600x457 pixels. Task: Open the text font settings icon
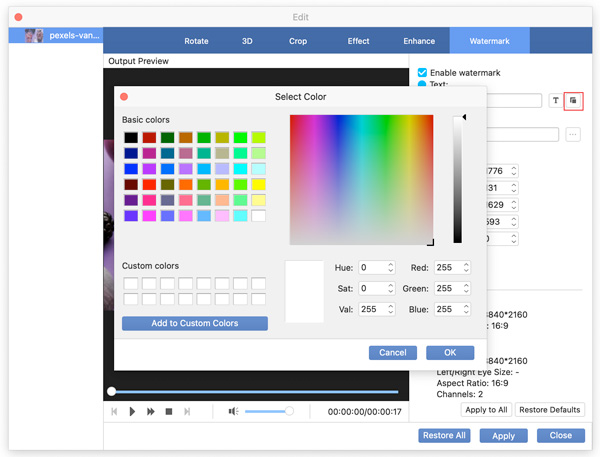(556, 100)
